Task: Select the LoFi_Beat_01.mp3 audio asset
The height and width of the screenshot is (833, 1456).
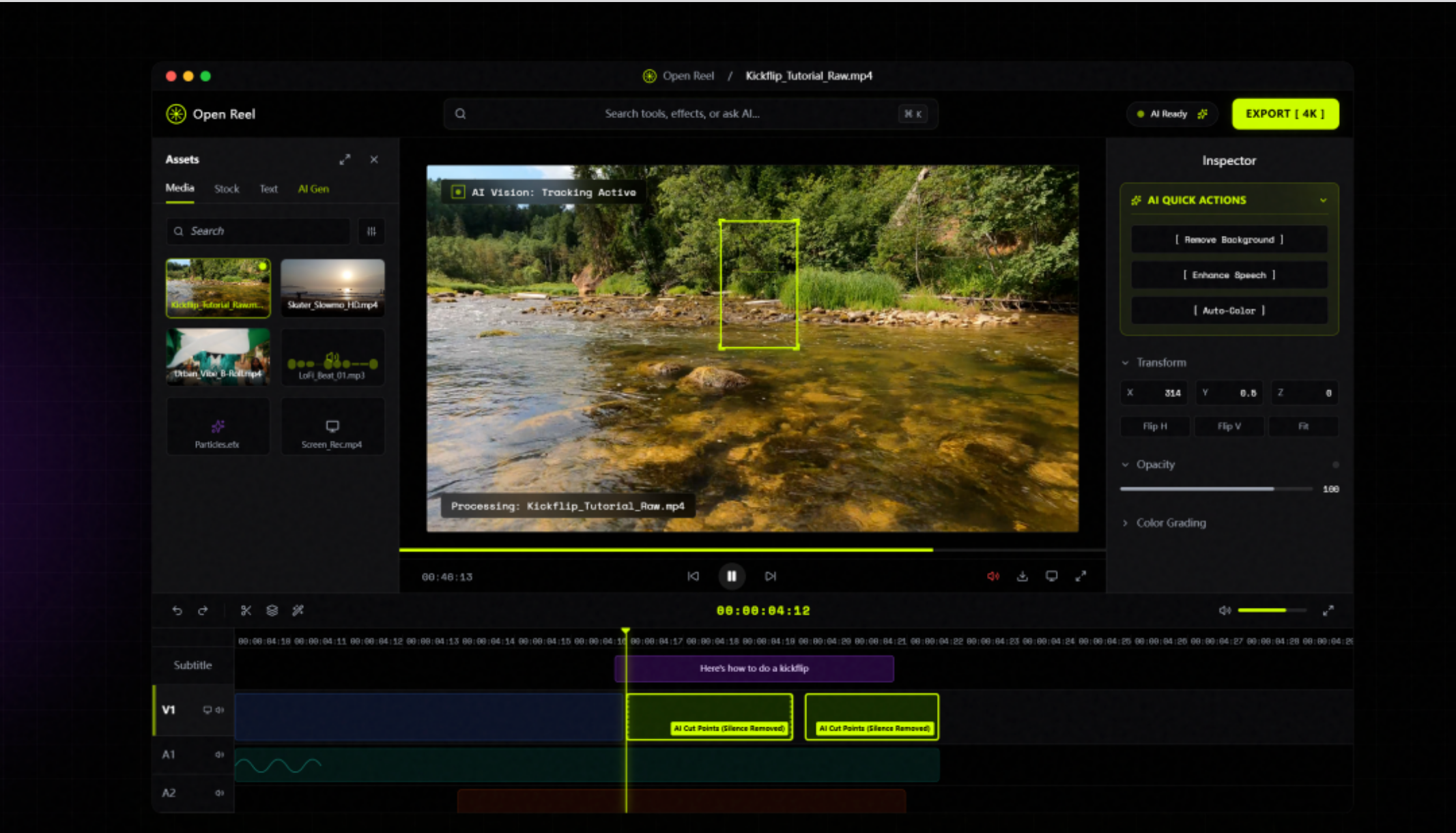Action: pos(332,357)
